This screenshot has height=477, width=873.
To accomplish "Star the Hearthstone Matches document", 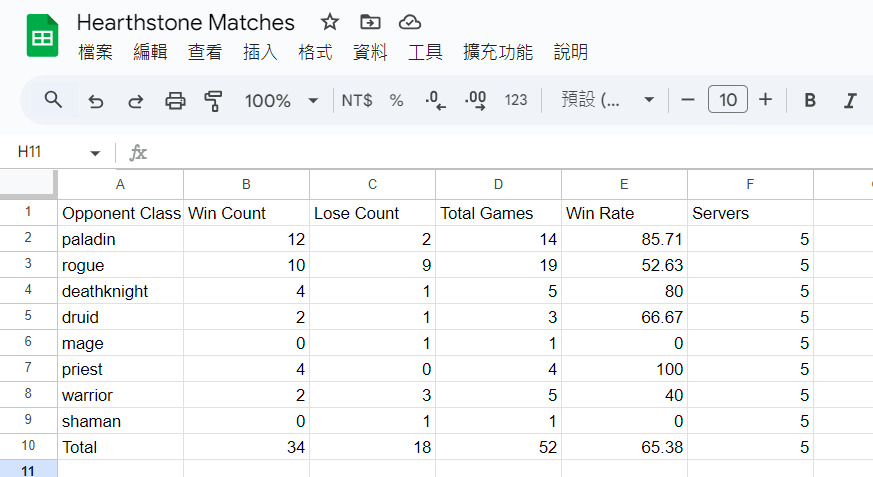I will (330, 22).
